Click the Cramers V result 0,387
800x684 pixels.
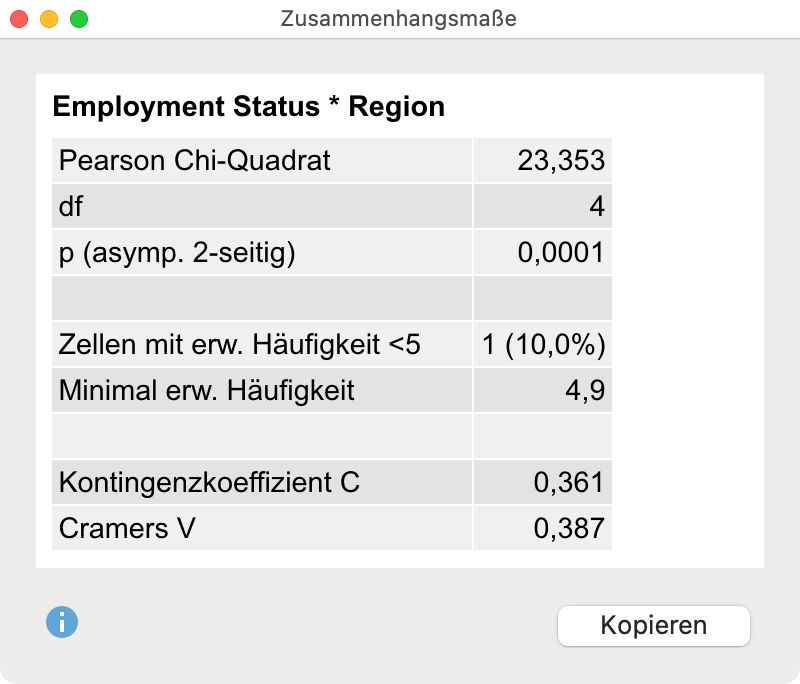[x=577, y=528]
